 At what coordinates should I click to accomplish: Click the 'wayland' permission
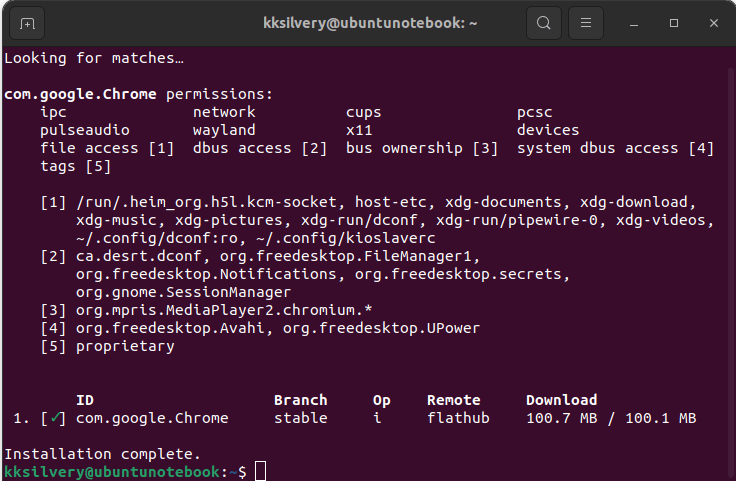click(224, 130)
